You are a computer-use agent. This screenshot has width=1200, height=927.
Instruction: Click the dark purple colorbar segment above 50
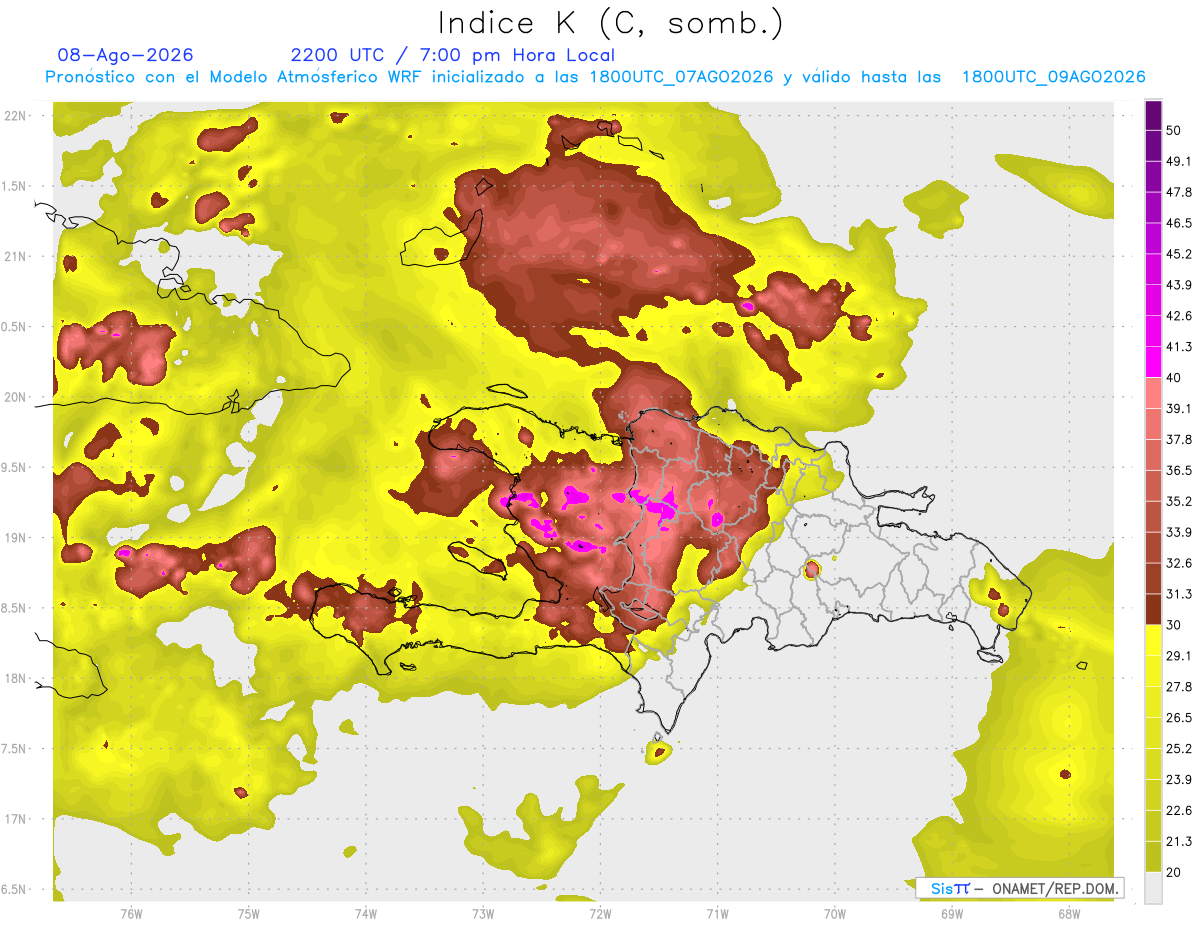(1153, 117)
